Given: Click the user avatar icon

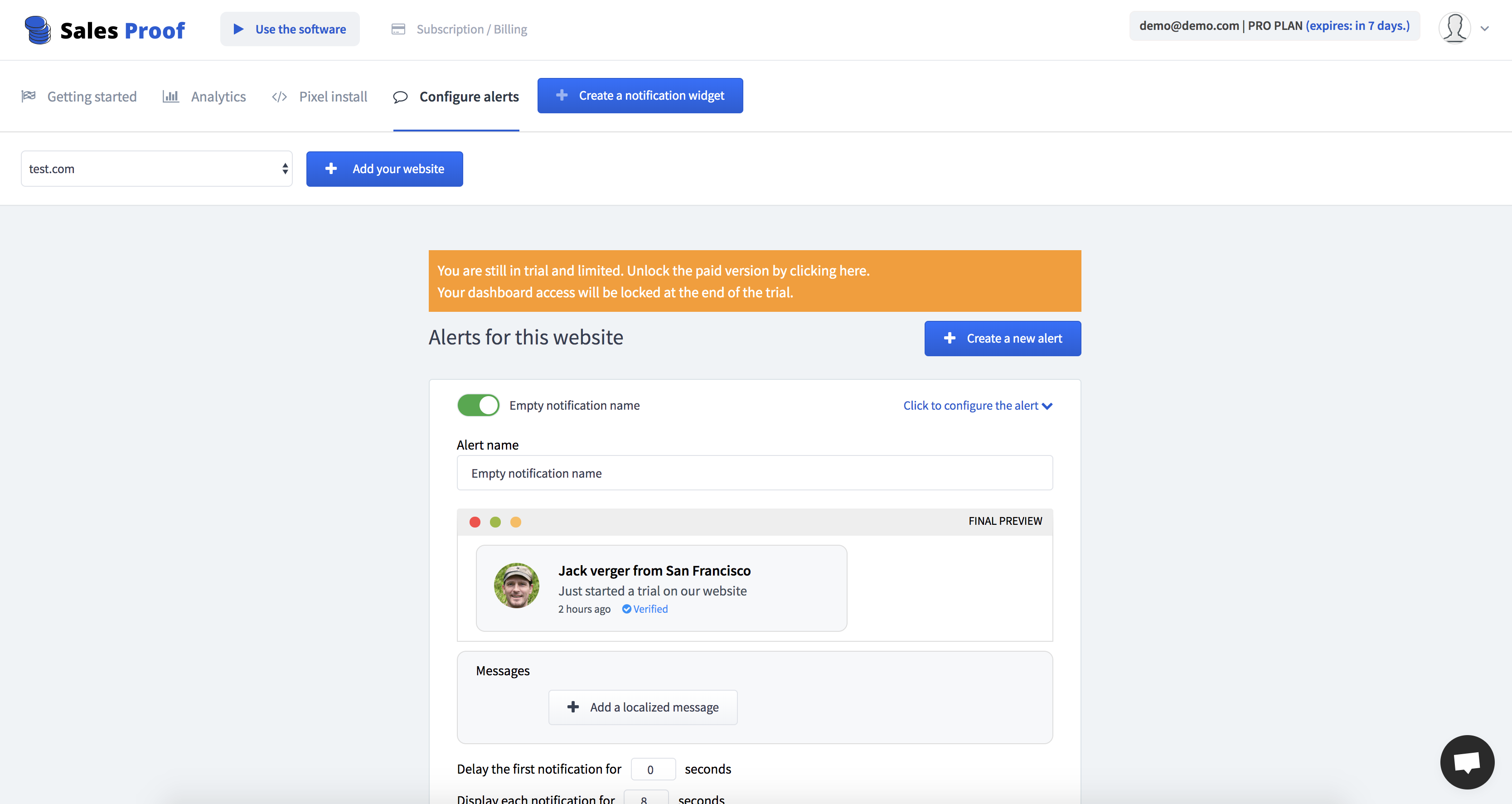Looking at the screenshot, I should click(x=1454, y=28).
